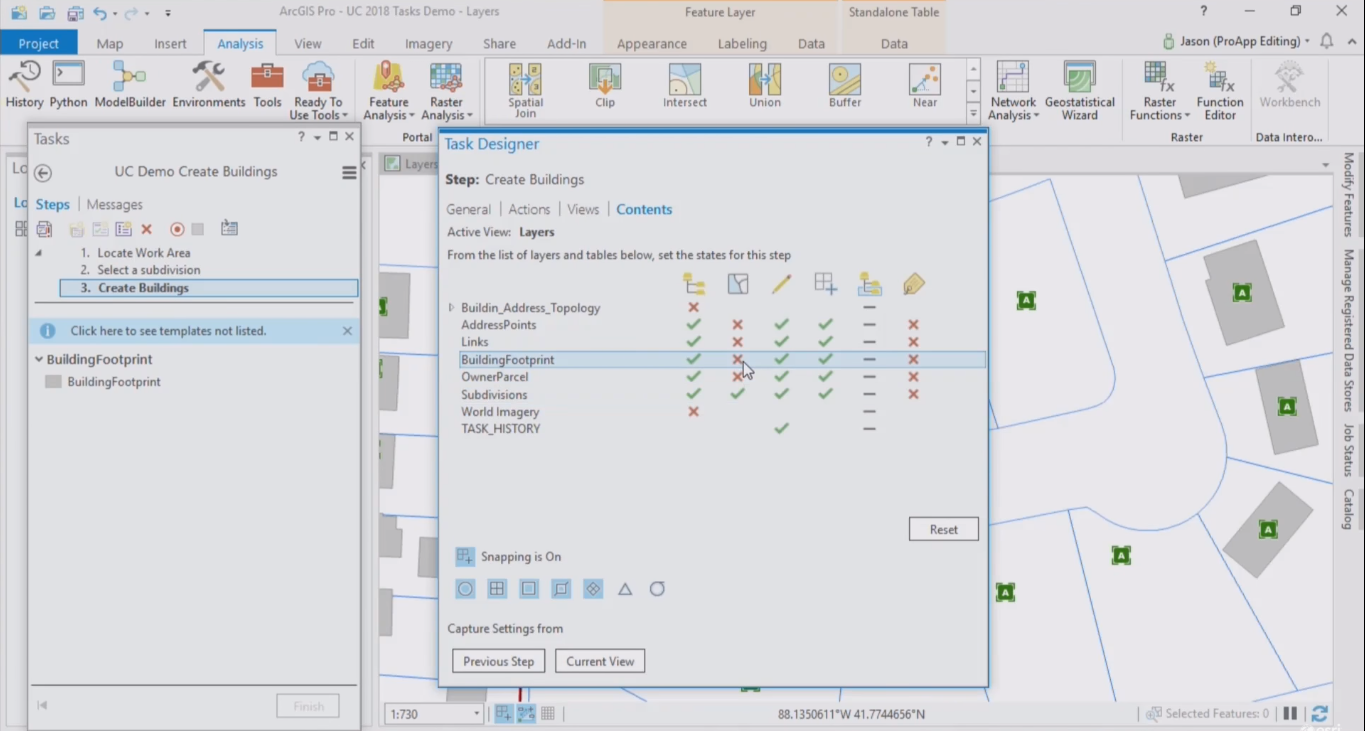Click the Previous Step button
Screen dimensions: 1365x731
tap(499, 661)
